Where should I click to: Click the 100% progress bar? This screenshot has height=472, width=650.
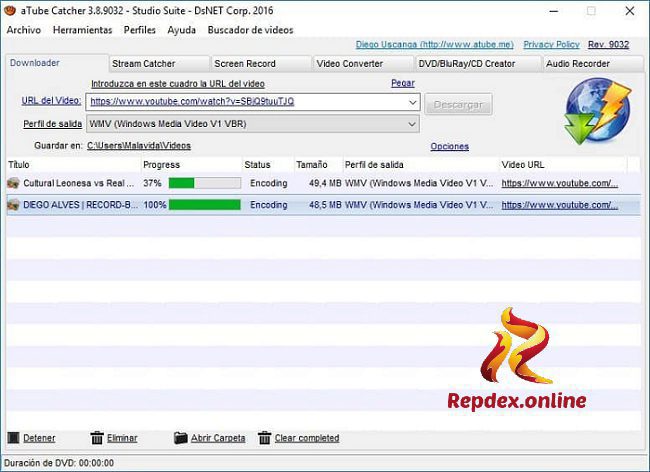205,205
